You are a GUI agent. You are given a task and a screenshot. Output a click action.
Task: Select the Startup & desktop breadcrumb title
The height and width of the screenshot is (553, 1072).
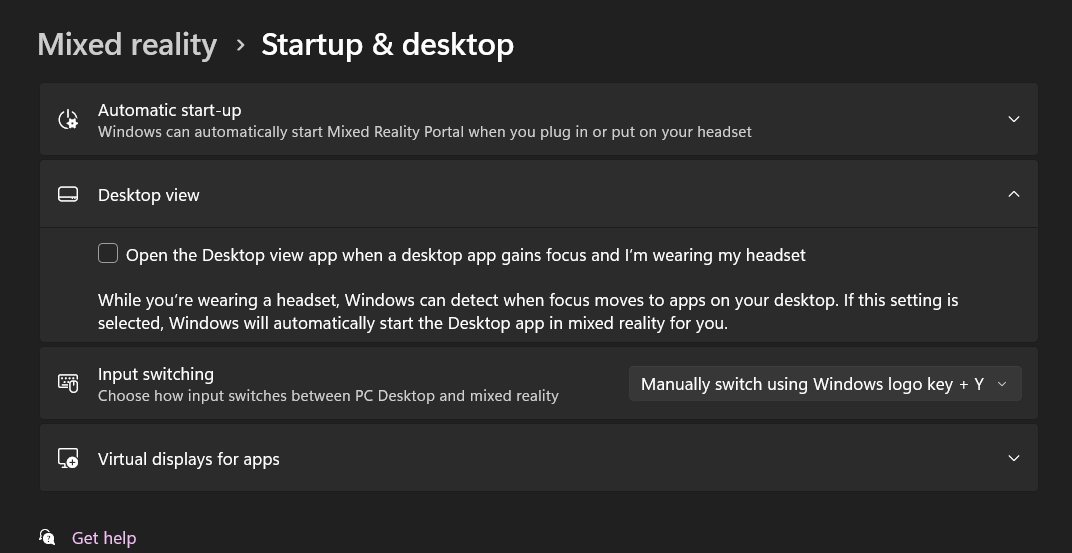point(388,45)
